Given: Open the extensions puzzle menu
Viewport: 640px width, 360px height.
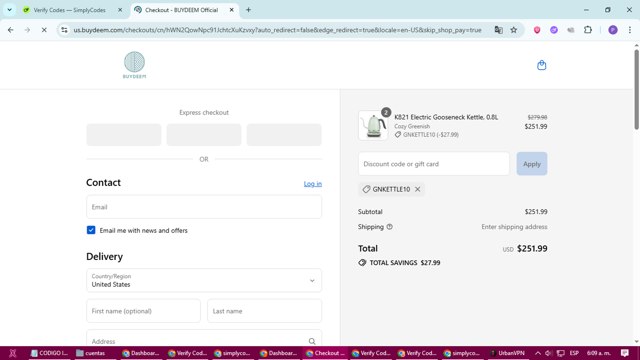Looking at the screenshot, I should point(588,30).
